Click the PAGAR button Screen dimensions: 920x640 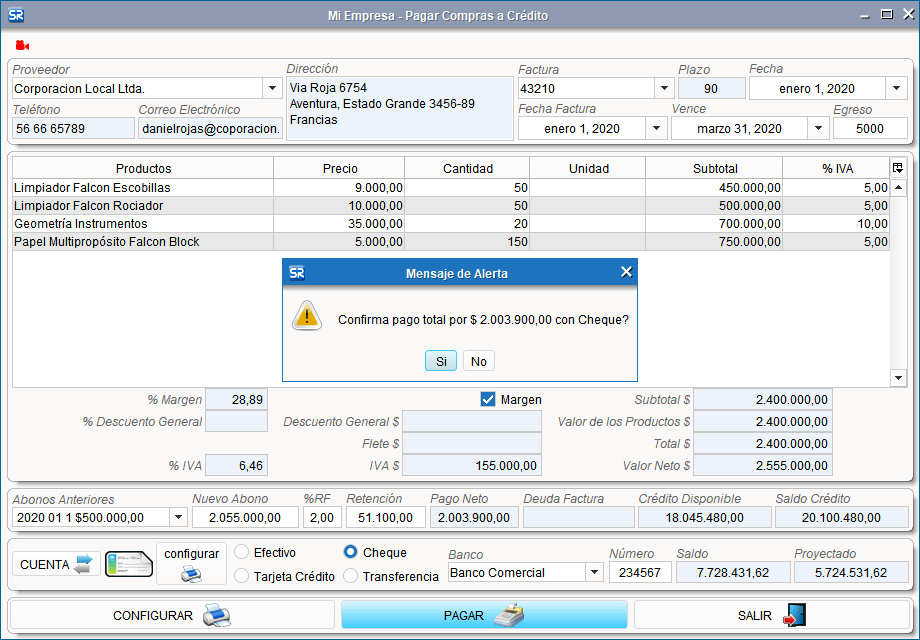tap(484, 615)
